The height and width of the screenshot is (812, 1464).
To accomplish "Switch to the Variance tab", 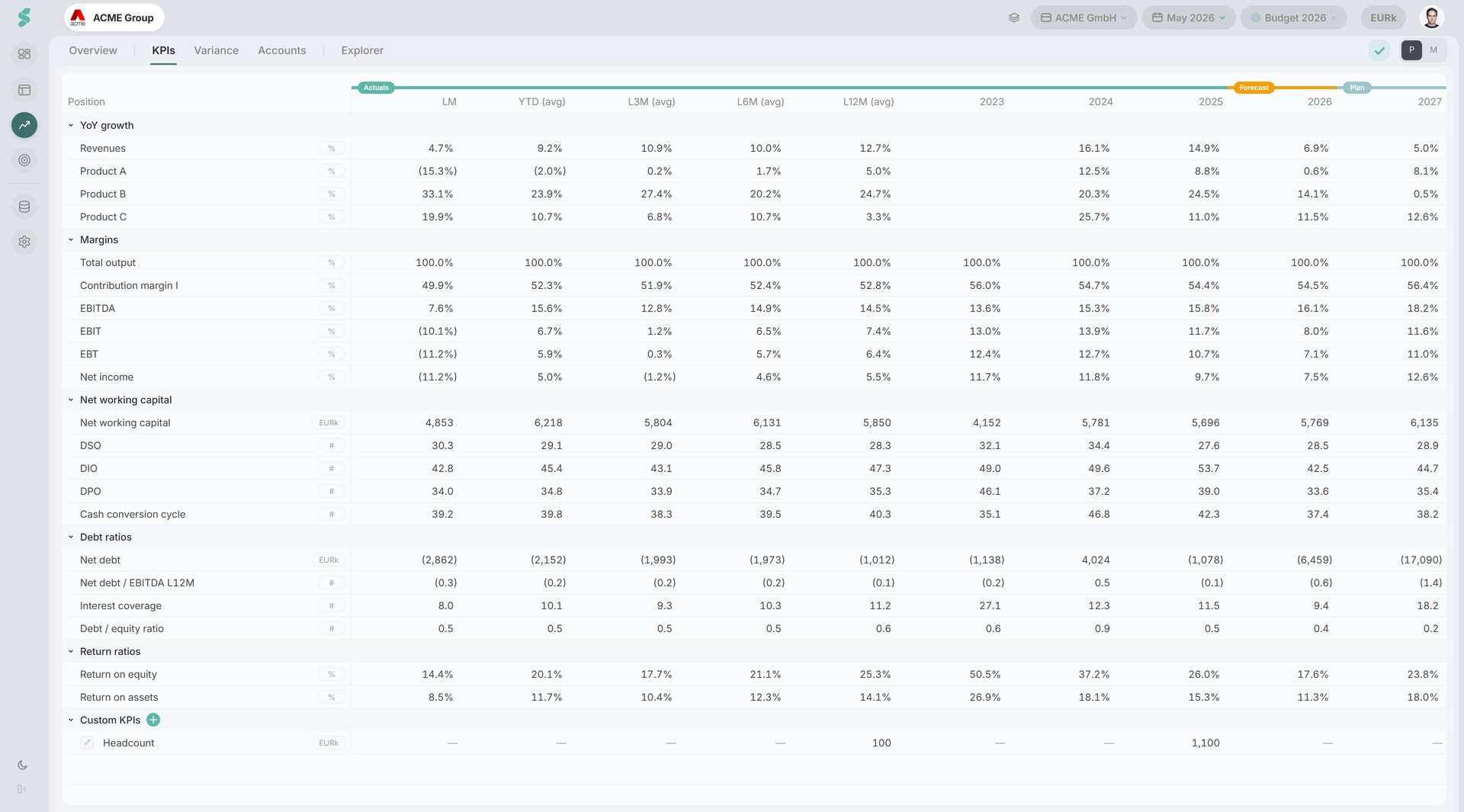I will pyautogui.click(x=216, y=50).
